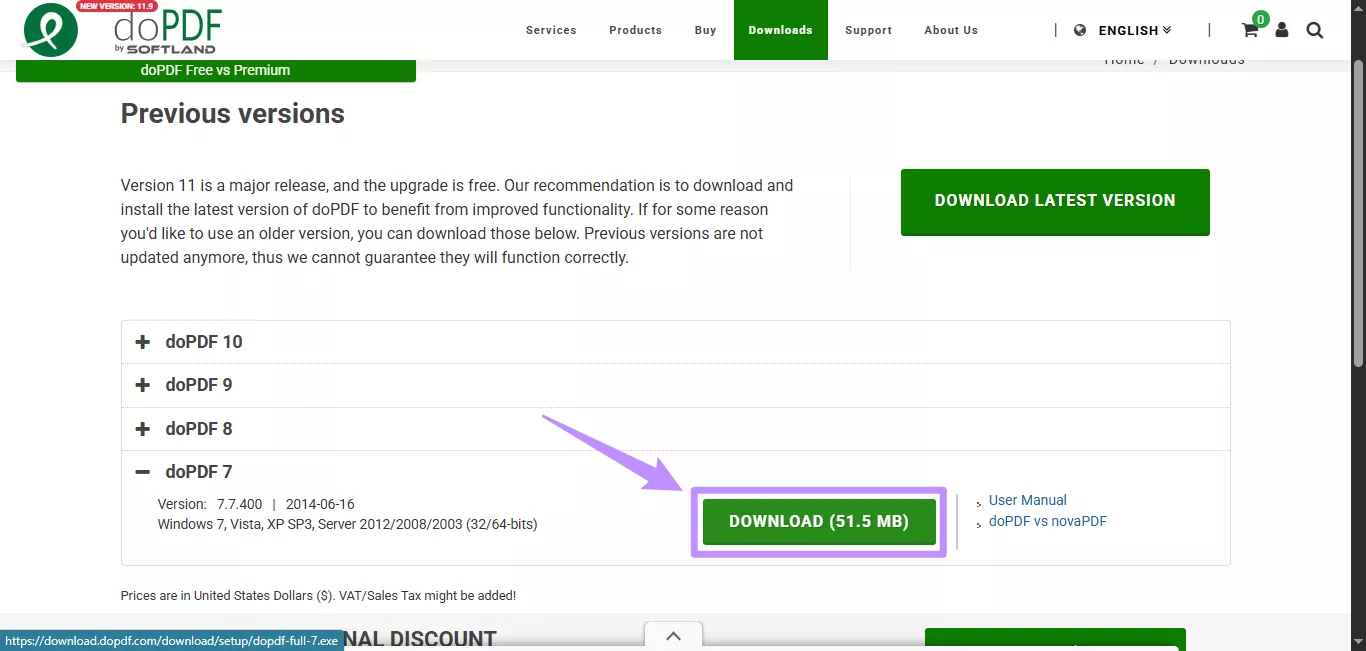Viewport: 1366px width, 651px height.
Task: Open the search on the doPDF site
Action: click(x=1314, y=30)
